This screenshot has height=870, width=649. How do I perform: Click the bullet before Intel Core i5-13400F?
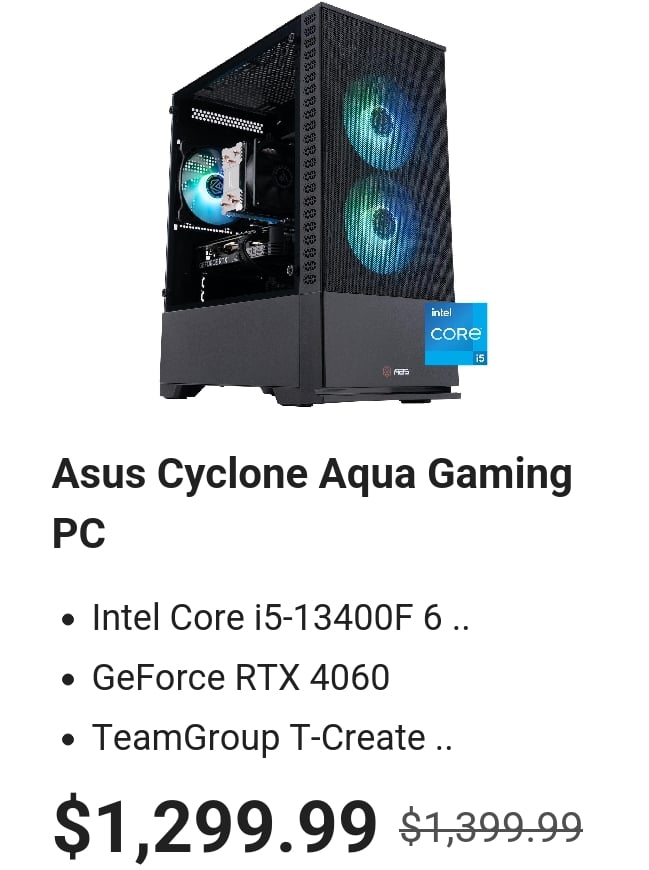(x=68, y=619)
